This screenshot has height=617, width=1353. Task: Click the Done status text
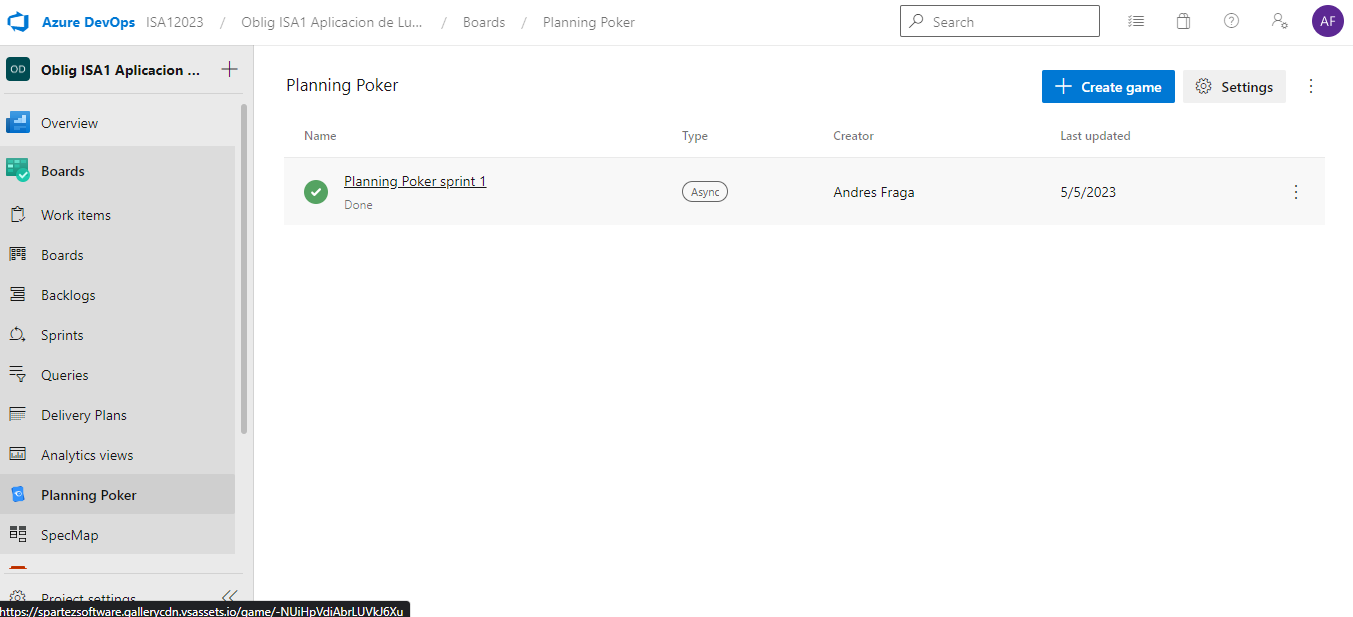pos(358,205)
